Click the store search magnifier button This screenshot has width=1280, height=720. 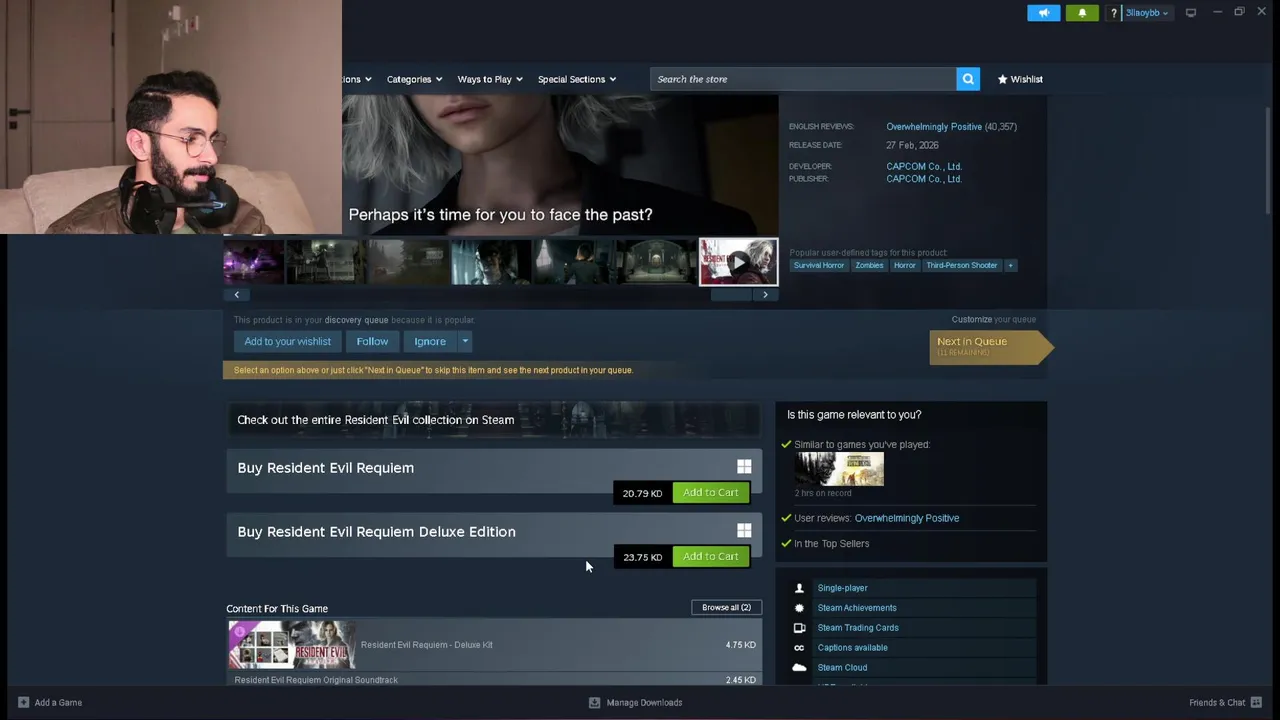968,79
